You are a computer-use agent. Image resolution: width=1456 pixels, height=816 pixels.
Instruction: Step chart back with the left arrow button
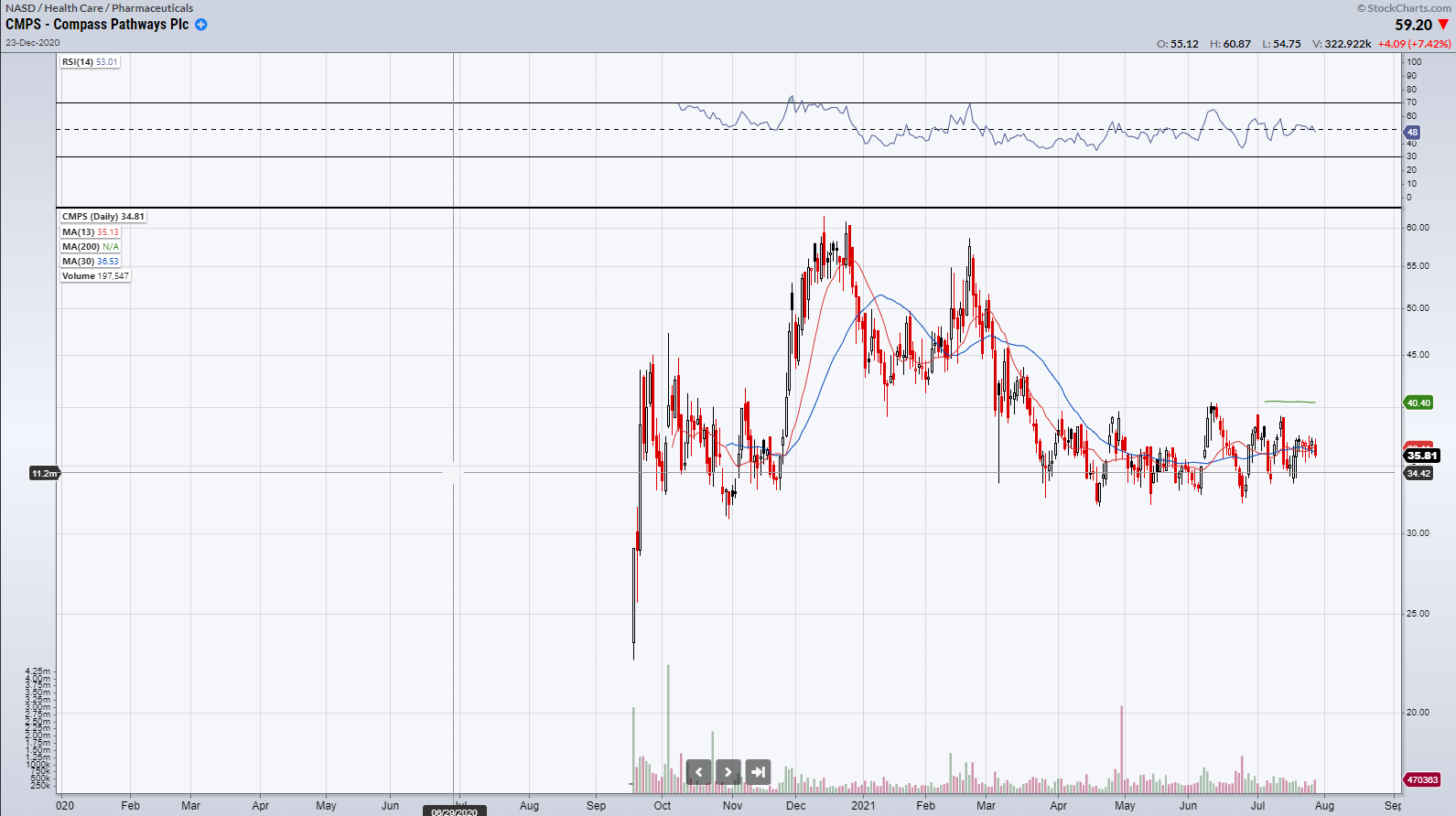pyautogui.click(x=698, y=772)
